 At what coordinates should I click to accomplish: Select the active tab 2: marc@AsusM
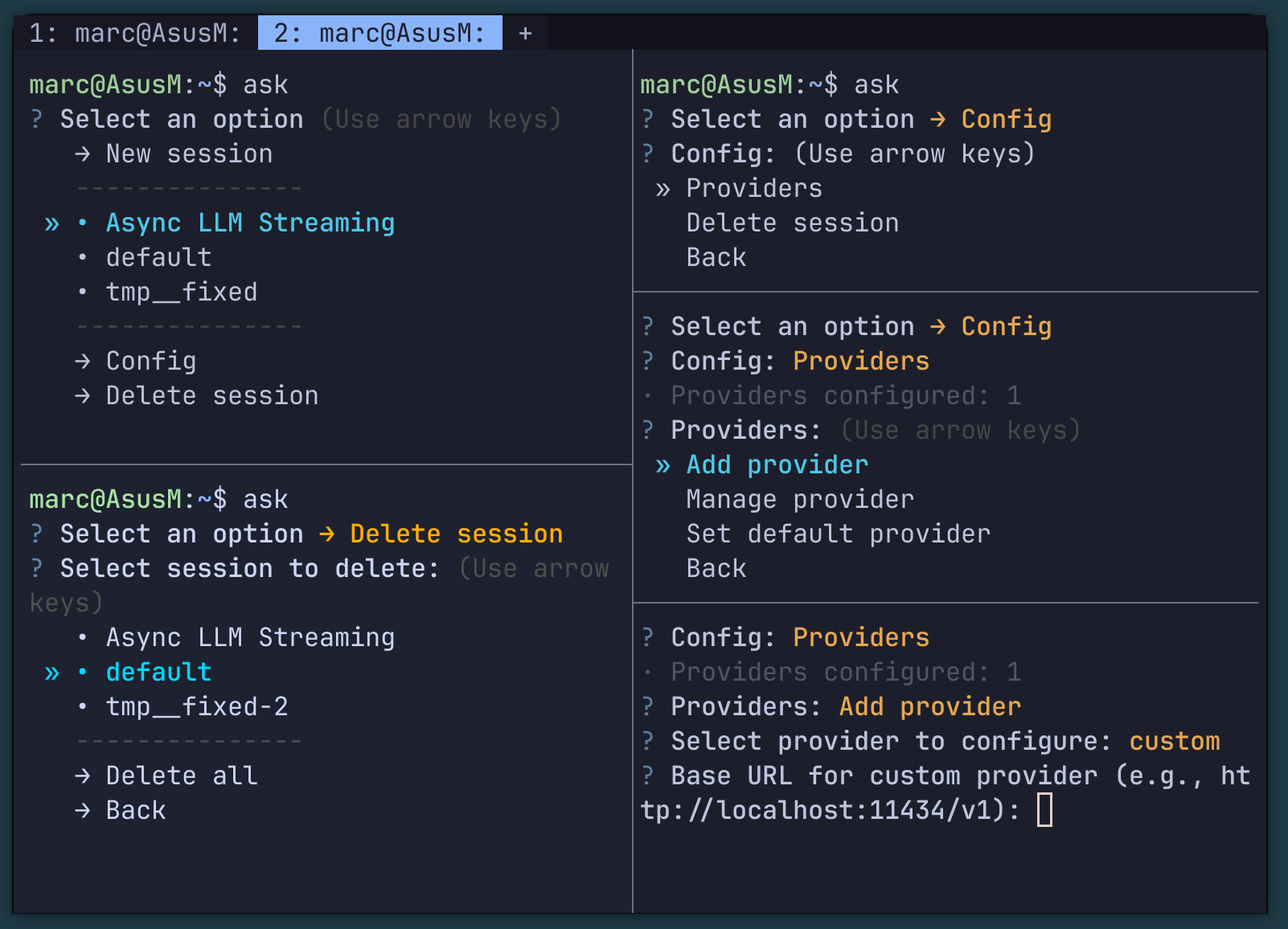click(x=379, y=33)
